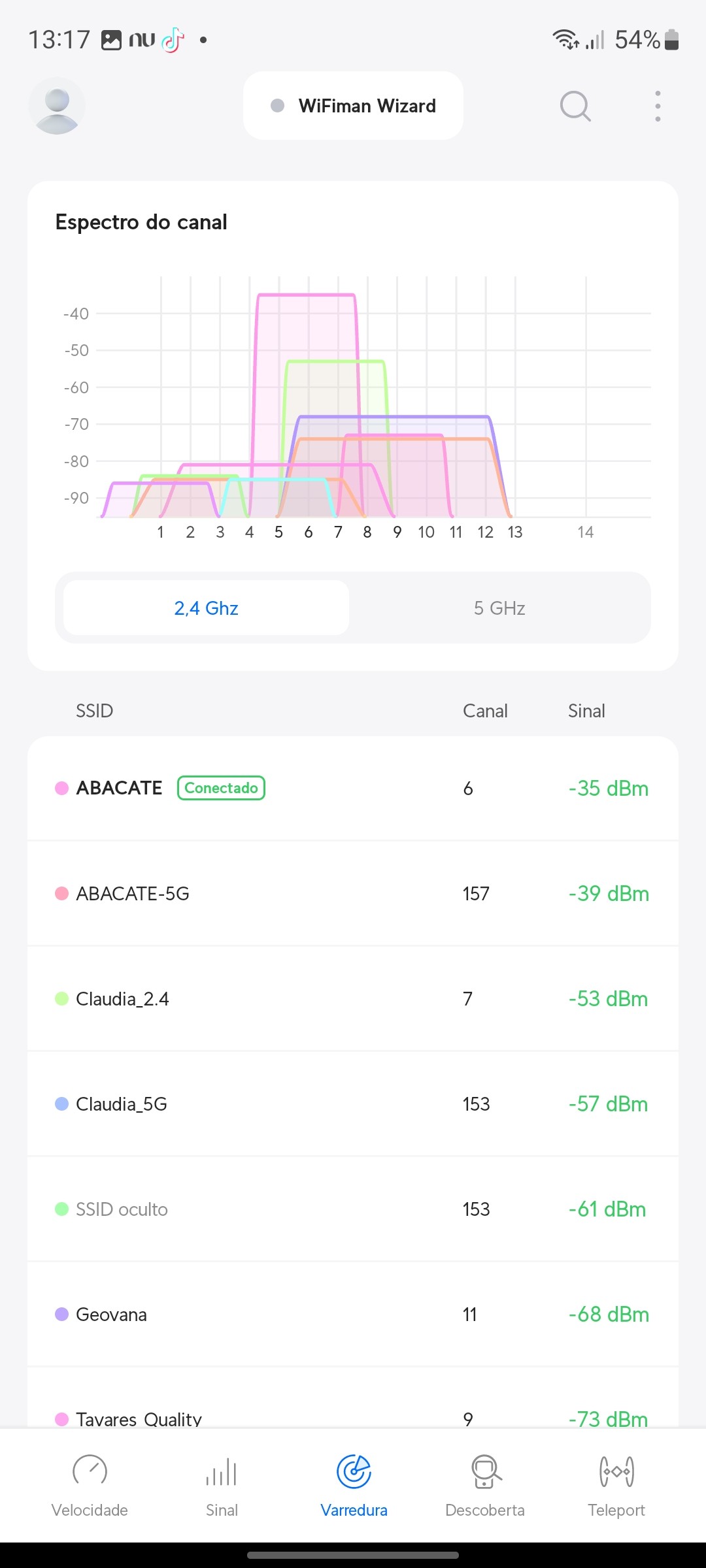706x1568 pixels.
Task: Open the three-dot overflow menu
Action: [658, 106]
